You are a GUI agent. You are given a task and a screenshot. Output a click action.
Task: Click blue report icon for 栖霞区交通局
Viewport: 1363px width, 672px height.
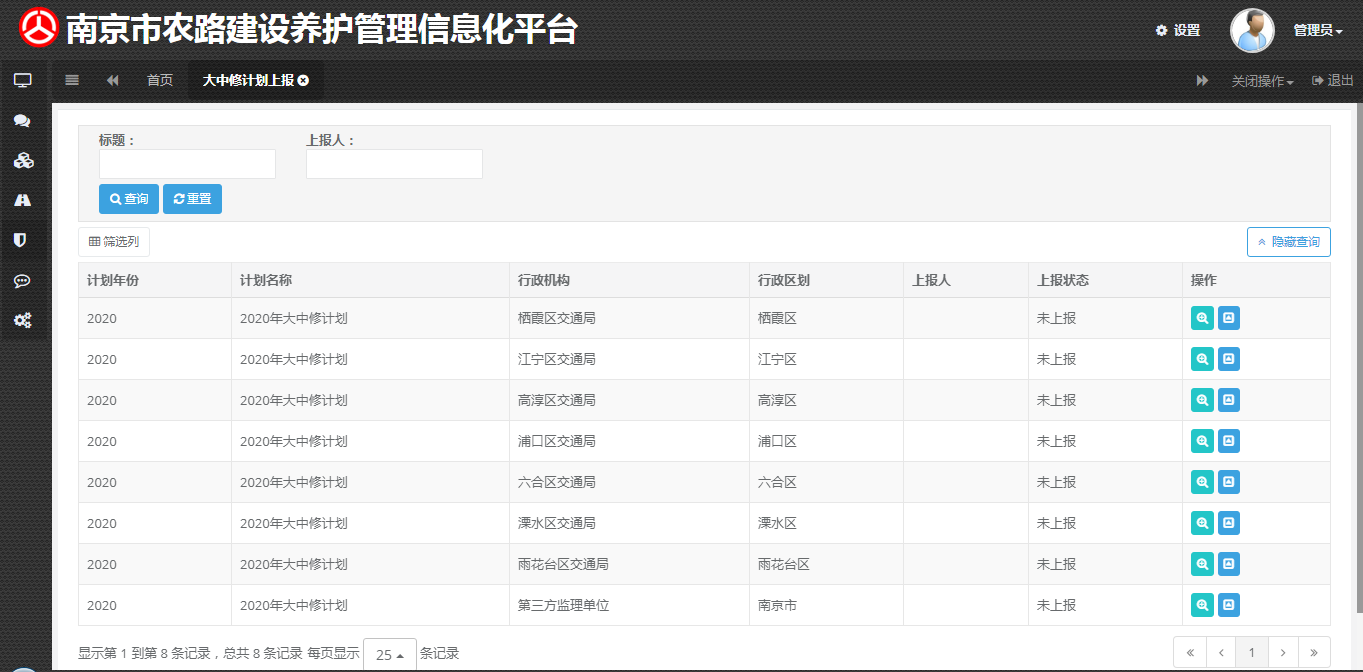[1229, 318]
